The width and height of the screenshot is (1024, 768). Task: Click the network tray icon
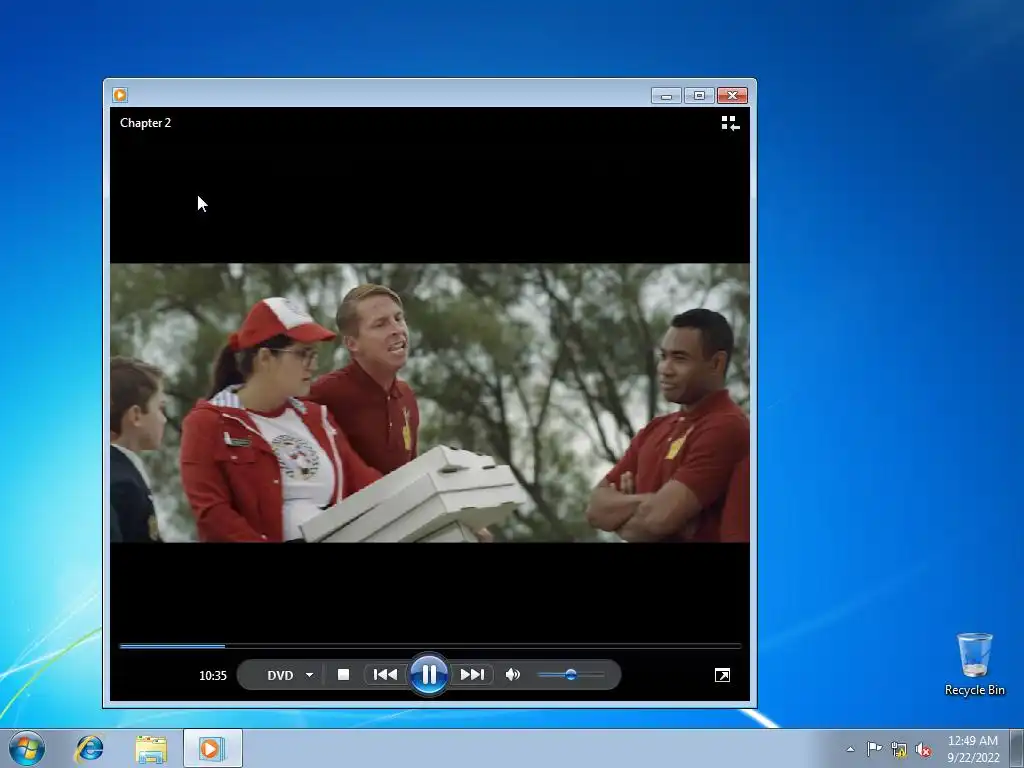click(x=899, y=749)
